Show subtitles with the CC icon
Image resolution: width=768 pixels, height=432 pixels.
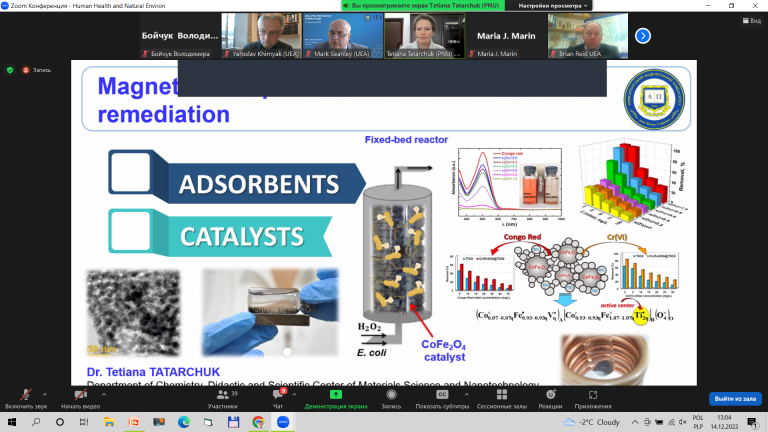(x=442, y=394)
